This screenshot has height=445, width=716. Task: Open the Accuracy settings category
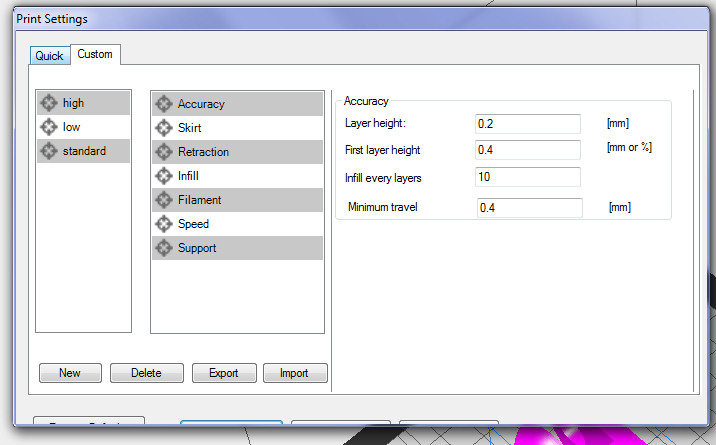pos(237,104)
